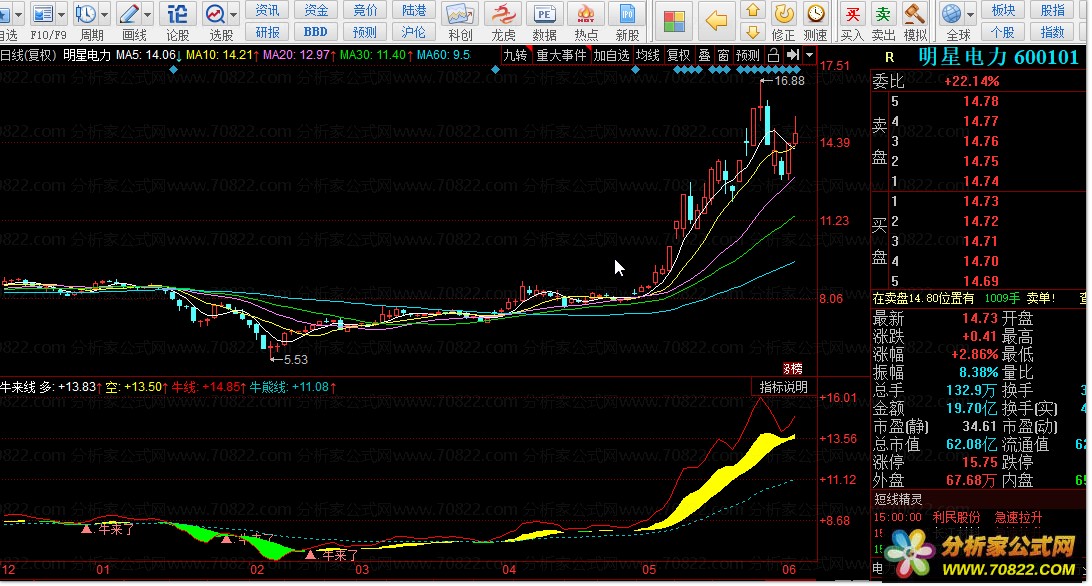1092x586 pixels.
Task: Click the 测速 speed test clock icon
Action: (816, 13)
